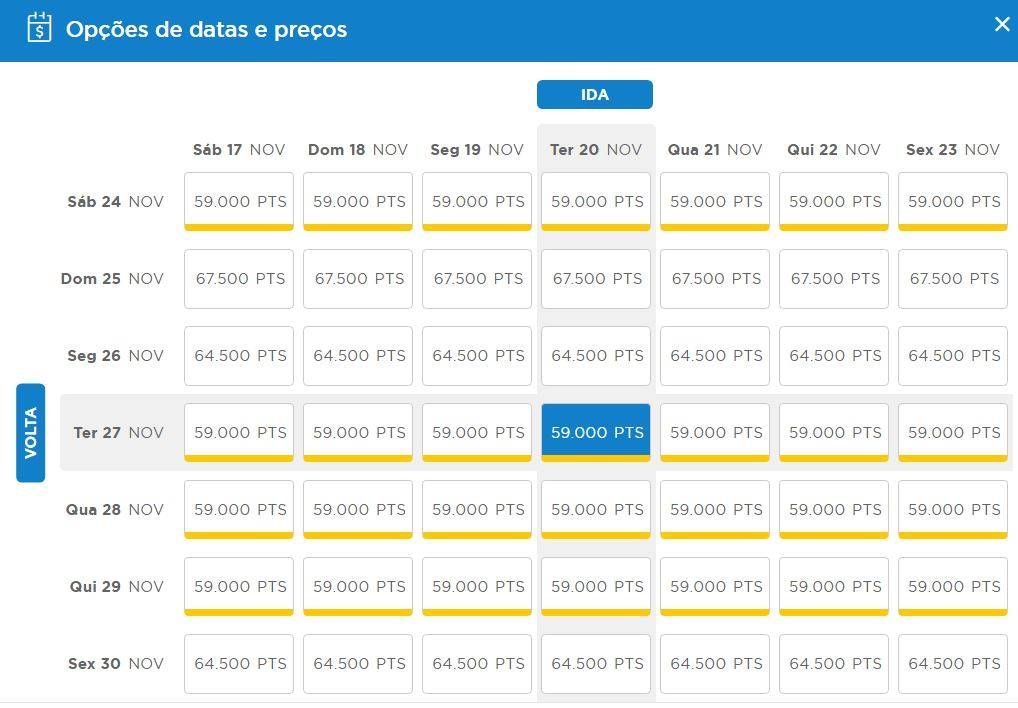Image resolution: width=1018 pixels, height=708 pixels.
Task: Select the IDA tab button
Action: point(595,95)
